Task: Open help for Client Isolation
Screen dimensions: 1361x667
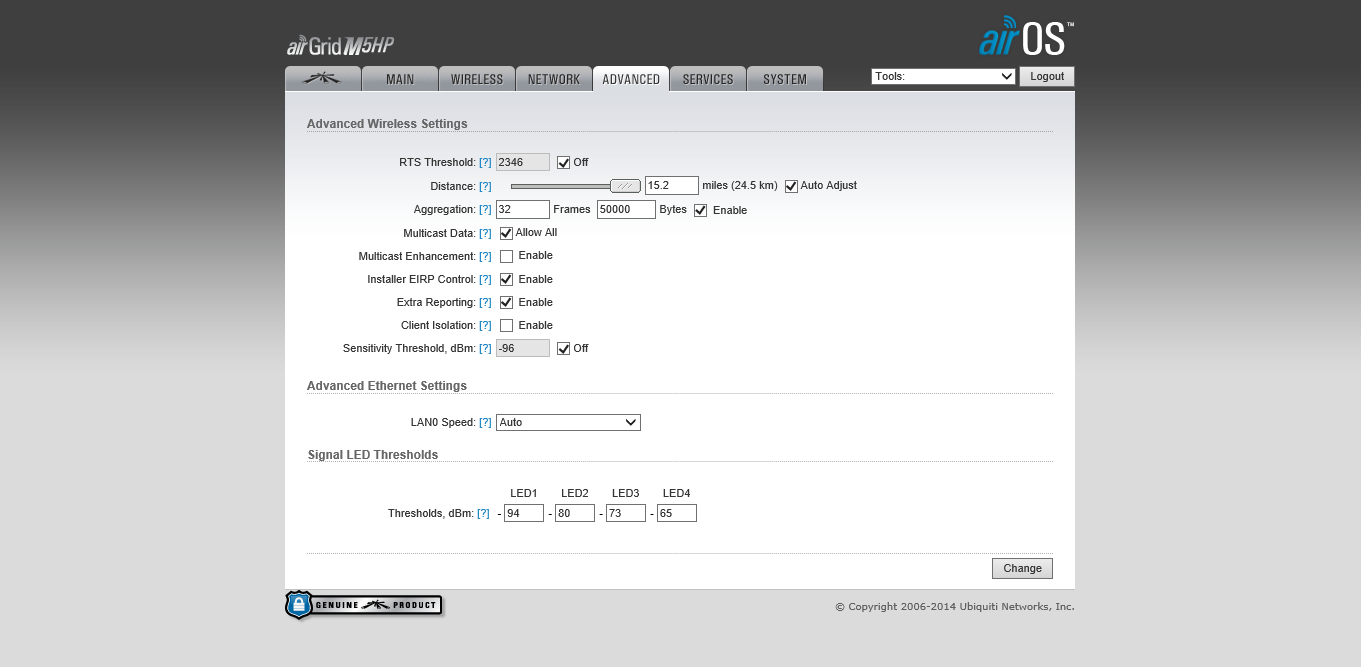Action: 485,326
